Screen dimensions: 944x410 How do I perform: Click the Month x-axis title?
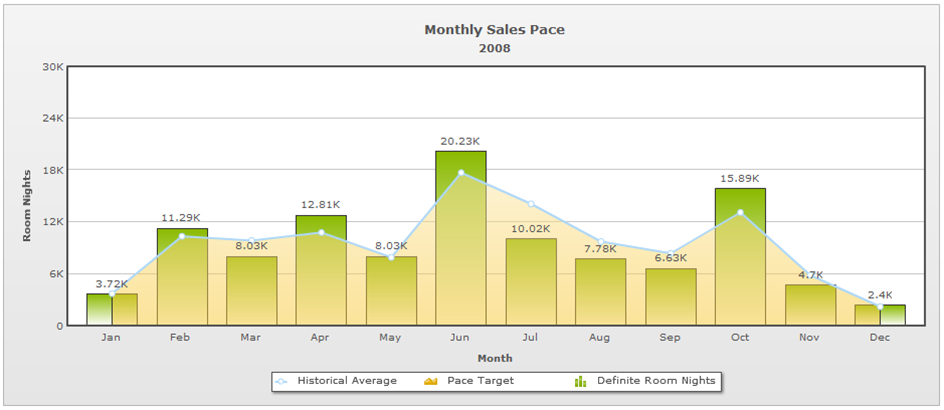point(495,359)
